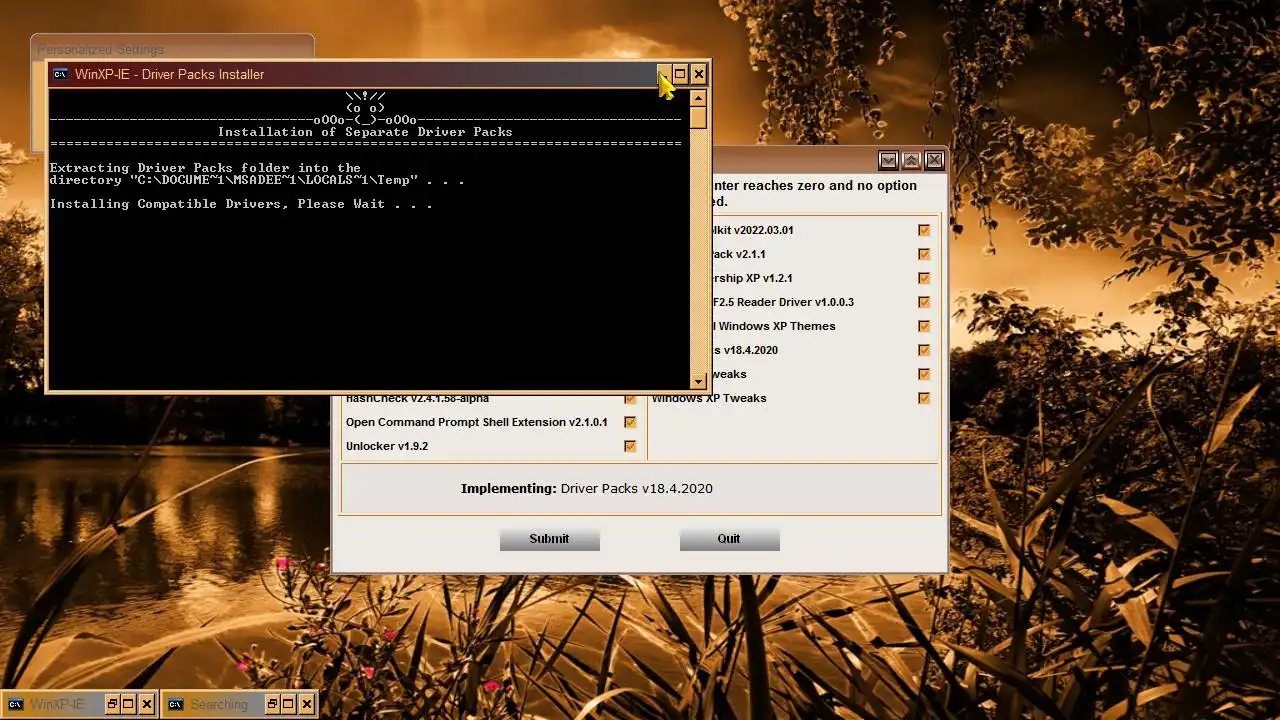
Task: Click the console icon on Searching taskbar button
Action: coord(174,704)
